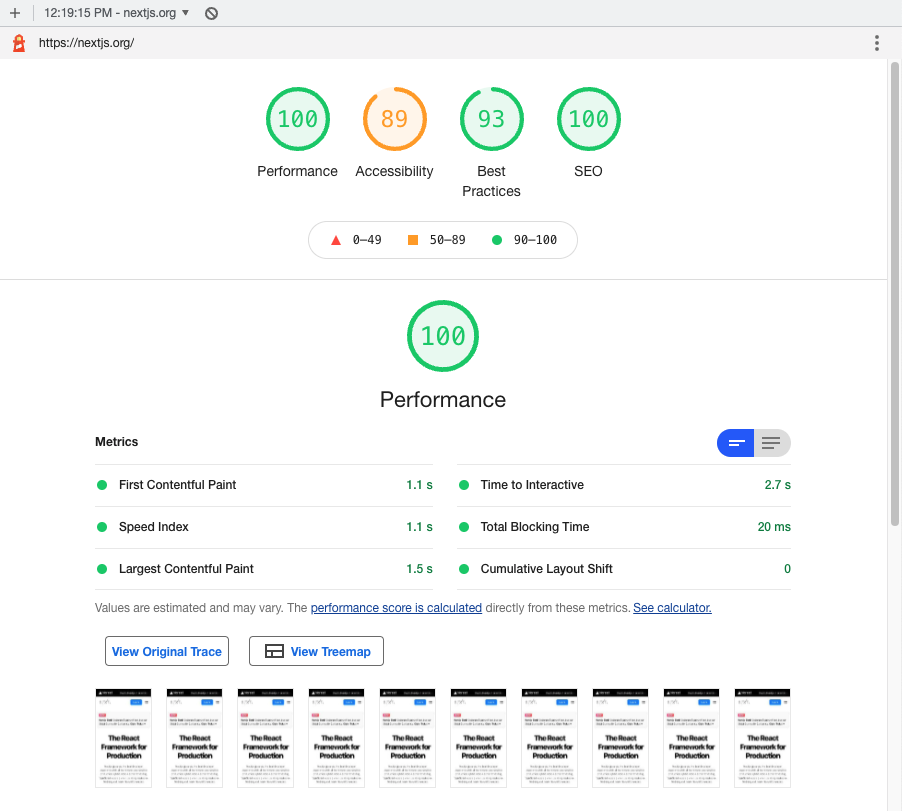The width and height of the screenshot is (902, 811).
Task: Click the nextjs.org URL link
Action: (x=86, y=43)
